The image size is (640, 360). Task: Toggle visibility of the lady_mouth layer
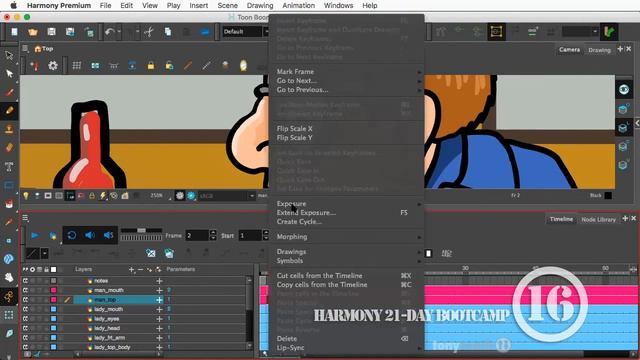click(25, 309)
